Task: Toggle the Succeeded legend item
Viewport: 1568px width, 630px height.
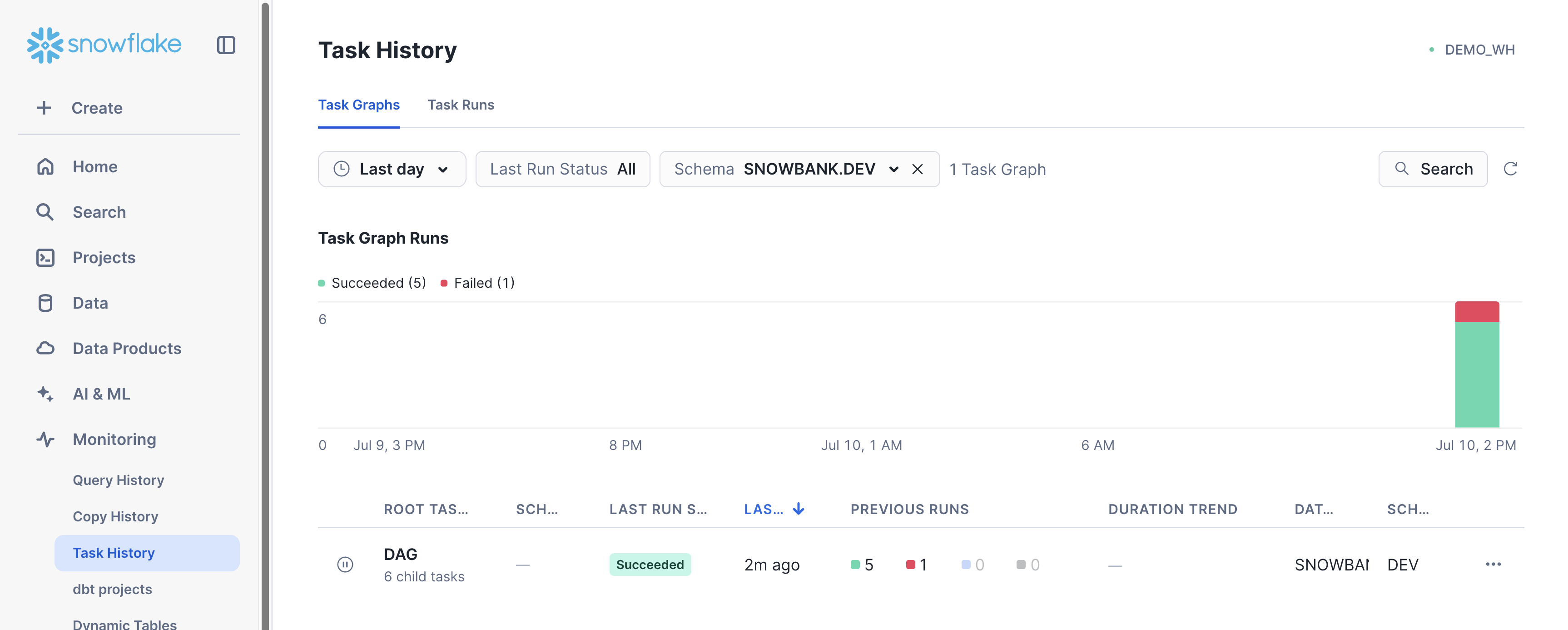Action: point(372,283)
